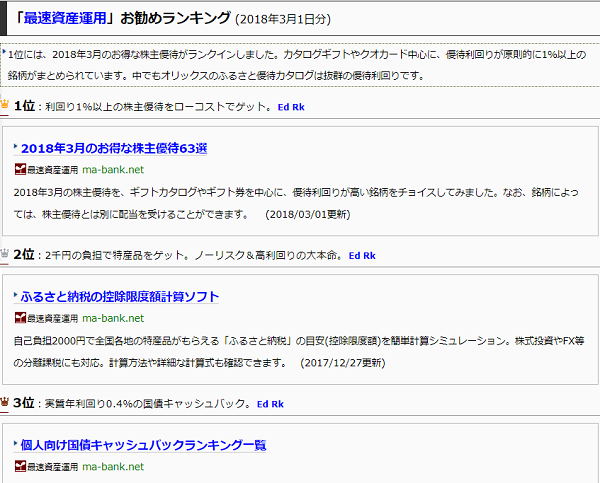Click ma-bank.net under 2018年3月のお得な株主優待63選
600x483 pixels.
113,170
